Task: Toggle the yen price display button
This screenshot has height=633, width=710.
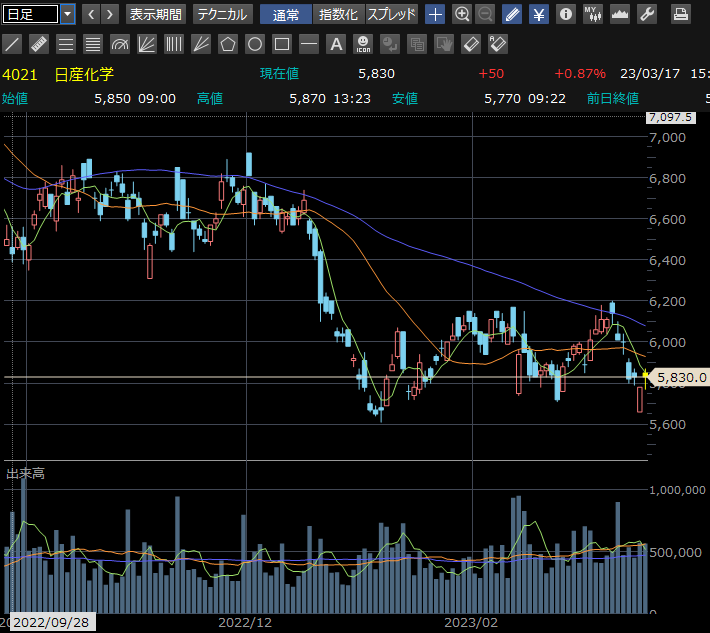Action: click(x=539, y=14)
